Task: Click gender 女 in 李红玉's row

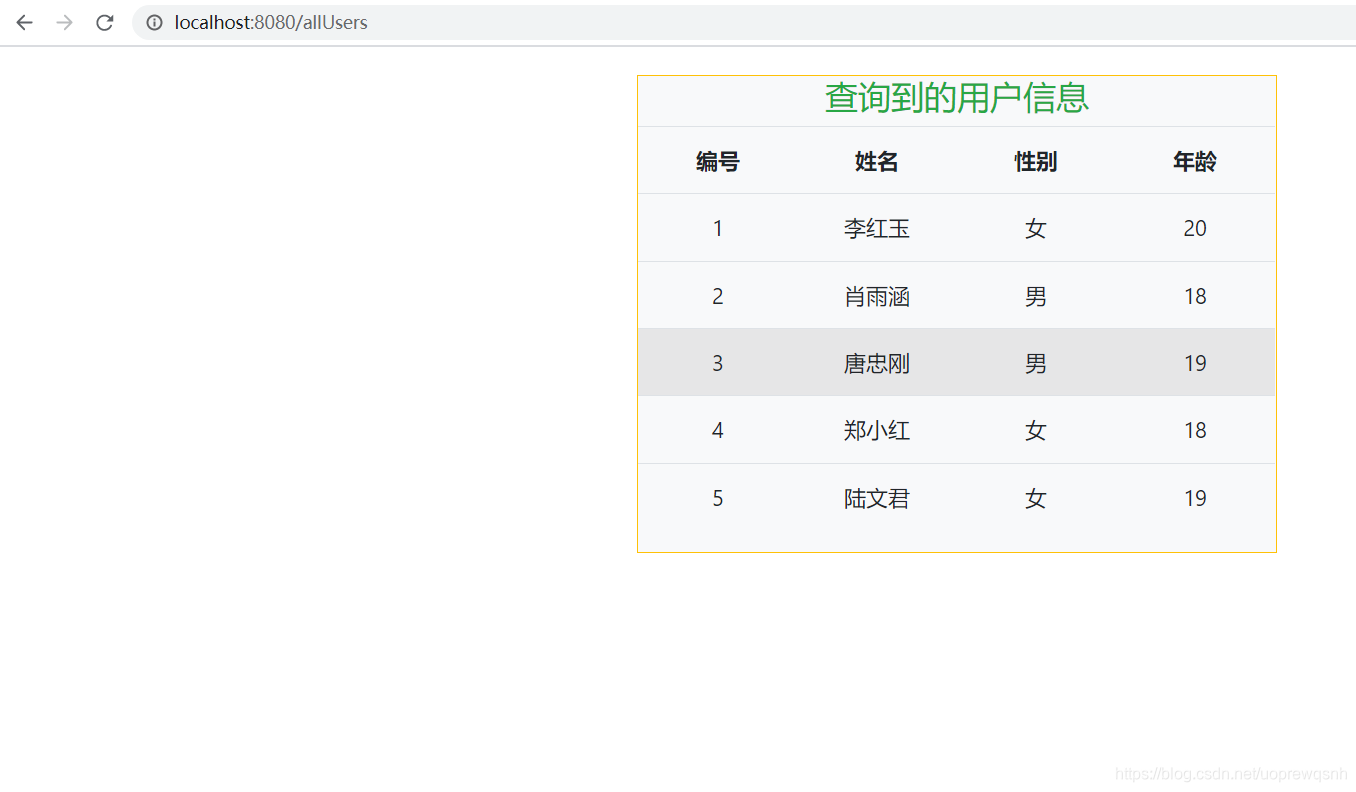Action: (x=1036, y=228)
